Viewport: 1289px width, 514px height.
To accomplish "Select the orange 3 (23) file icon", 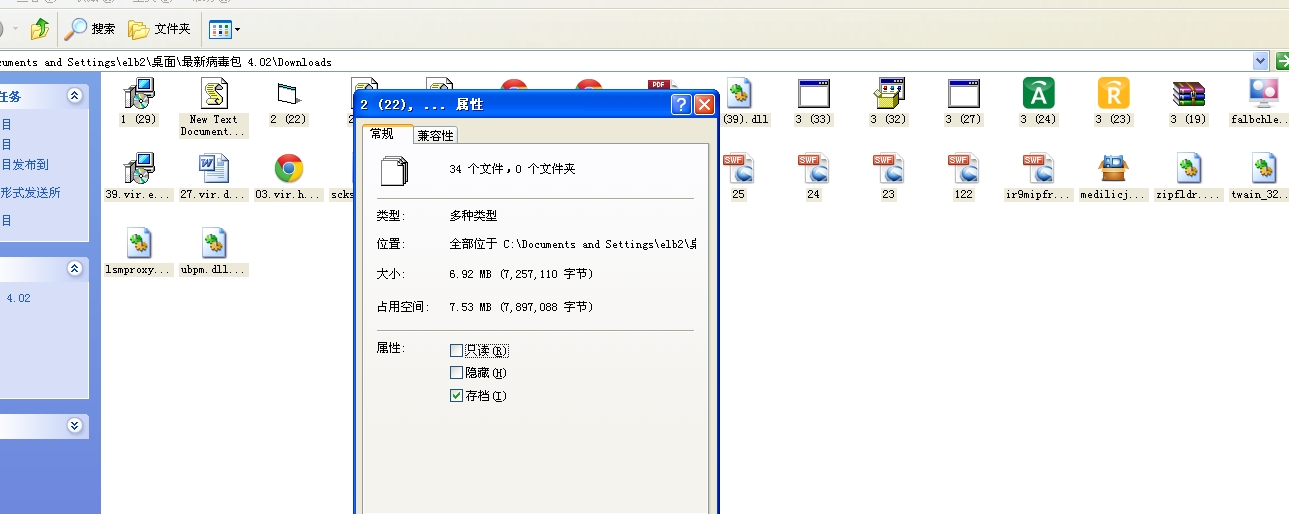I will [x=1113, y=95].
